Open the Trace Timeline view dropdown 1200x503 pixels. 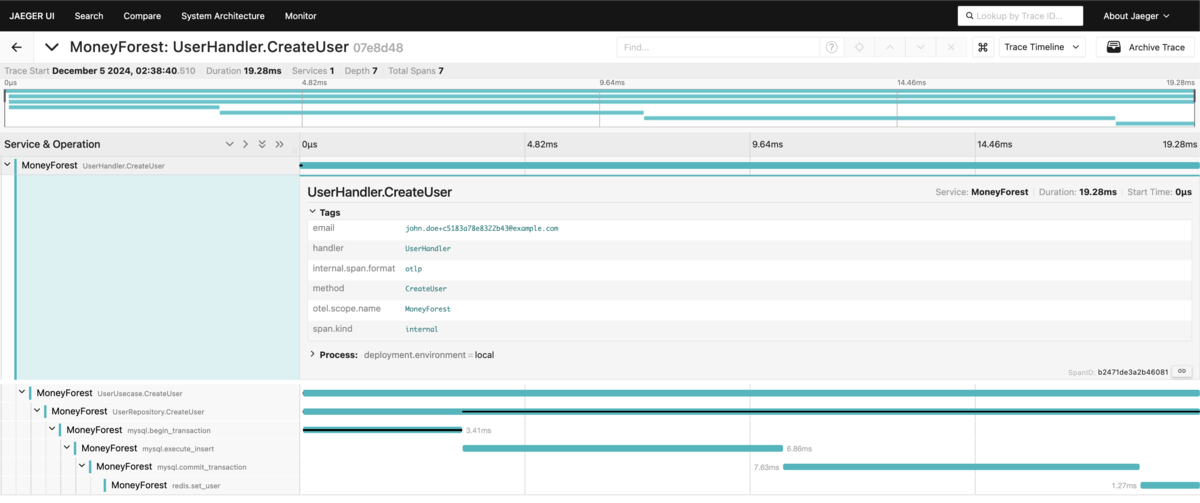[1043, 47]
